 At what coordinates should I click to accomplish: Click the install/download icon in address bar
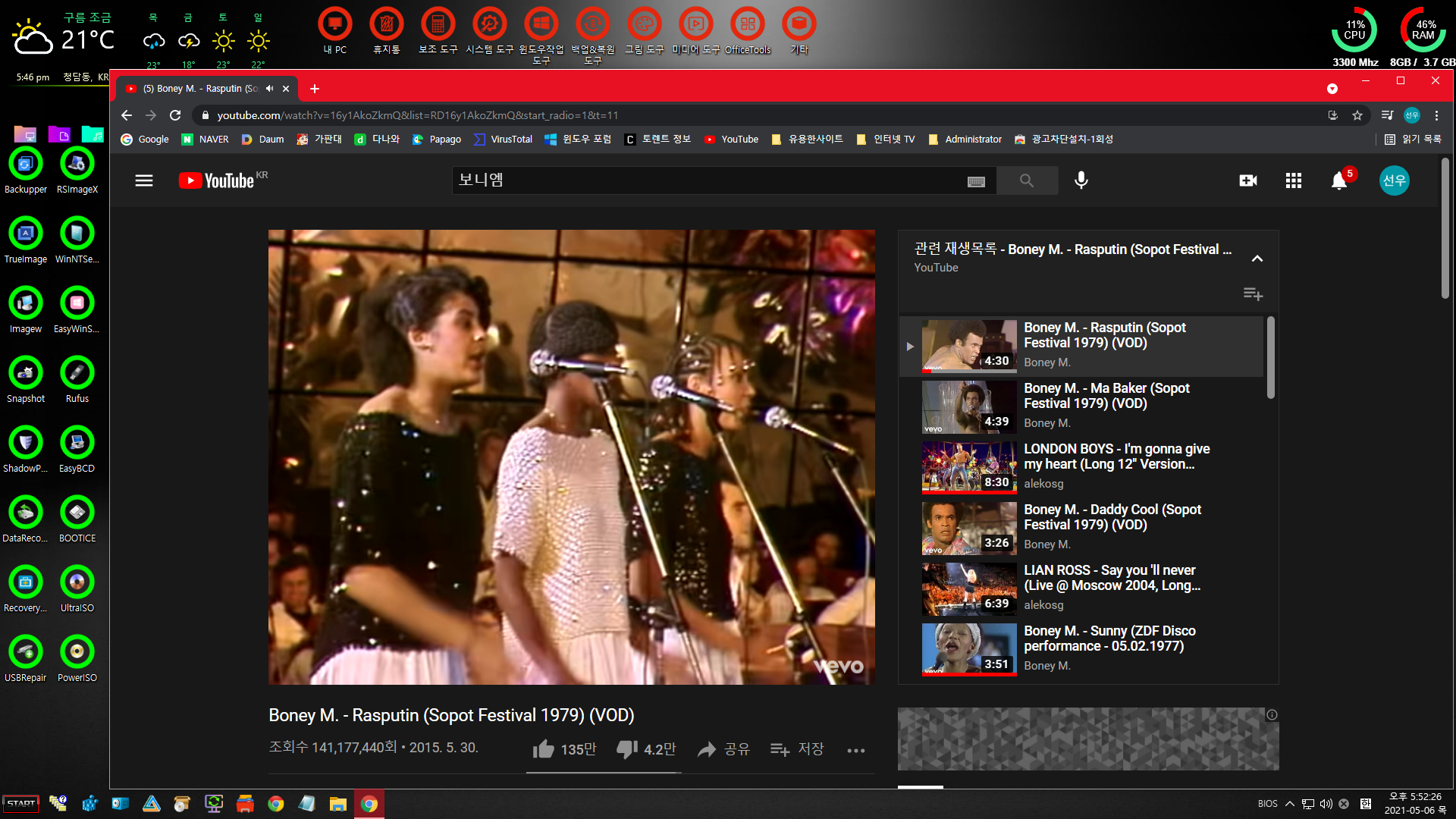click(x=1333, y=115)
